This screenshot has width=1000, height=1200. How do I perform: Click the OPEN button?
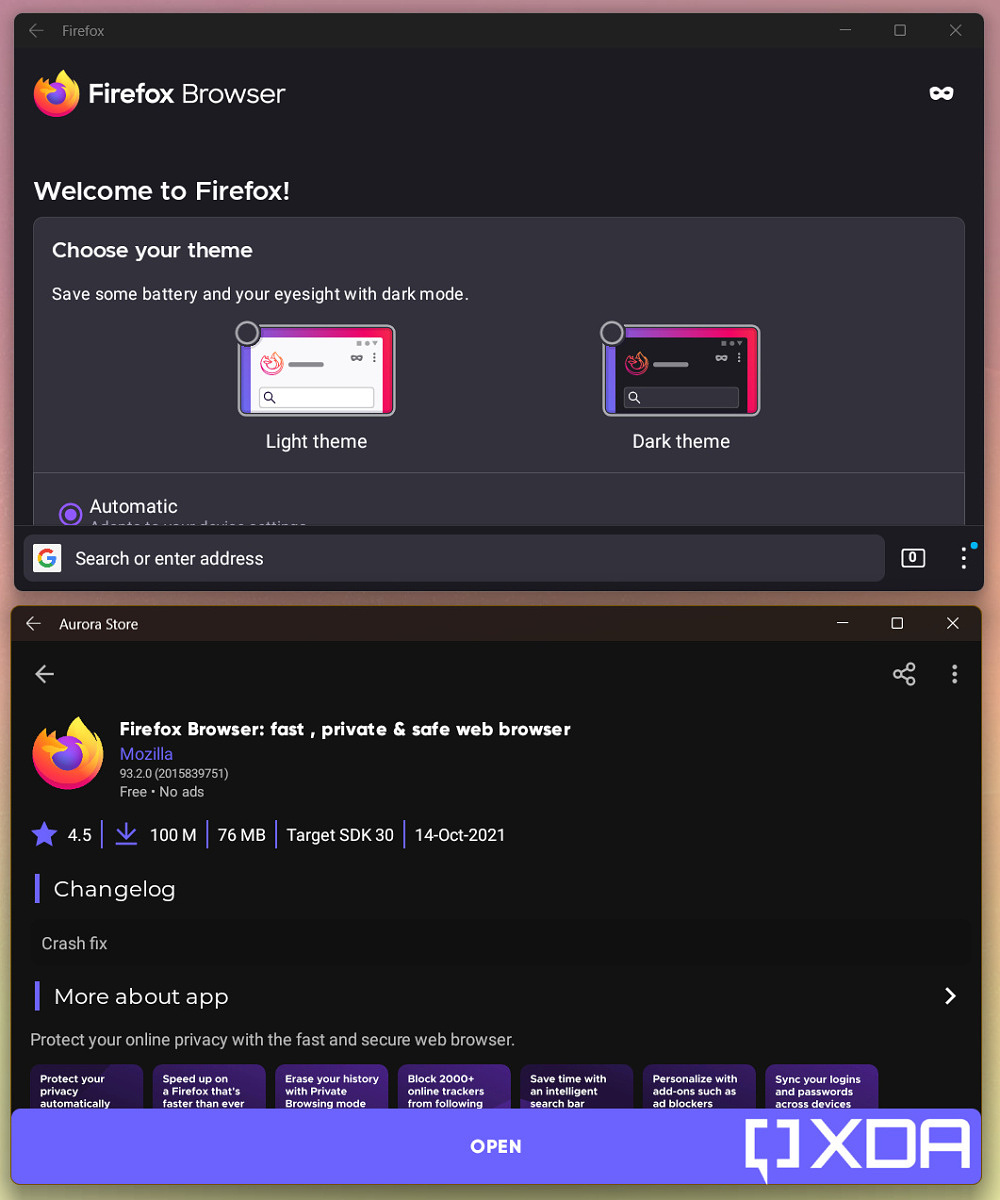(x=497, y=1146)
